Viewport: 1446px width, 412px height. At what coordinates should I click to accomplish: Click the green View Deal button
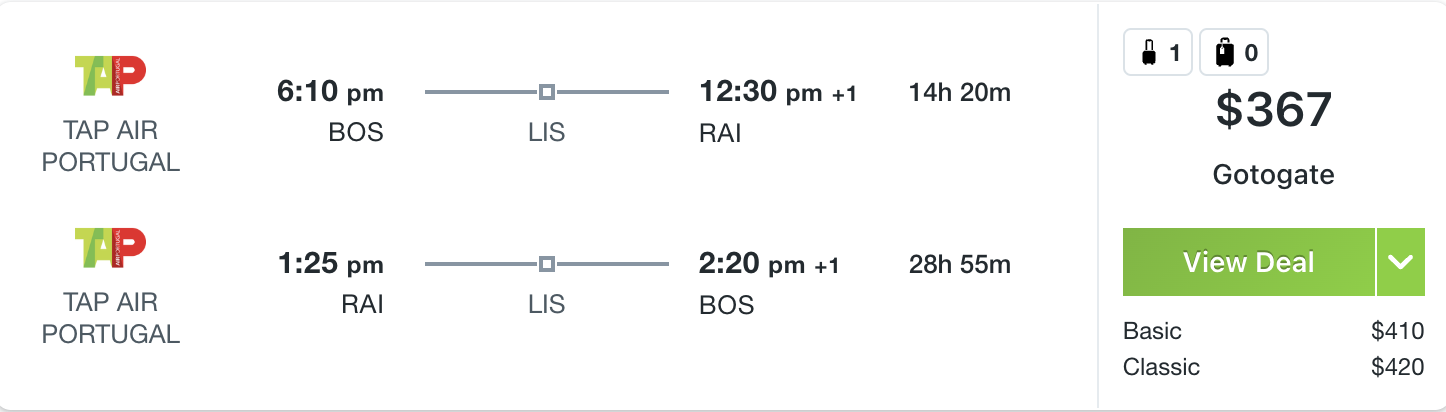(1249, 262)
